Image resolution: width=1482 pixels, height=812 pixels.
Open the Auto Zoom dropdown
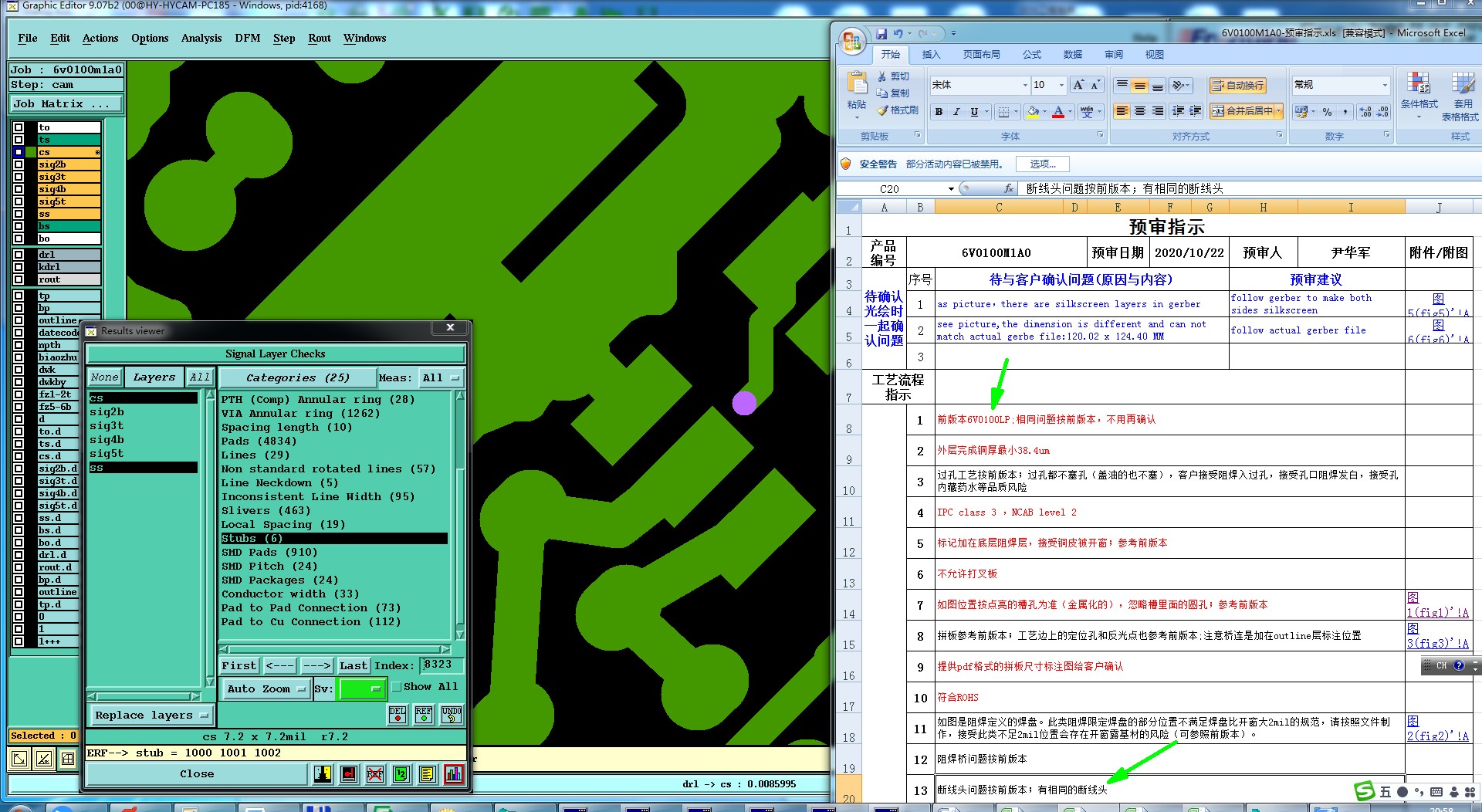click(266, 689)
